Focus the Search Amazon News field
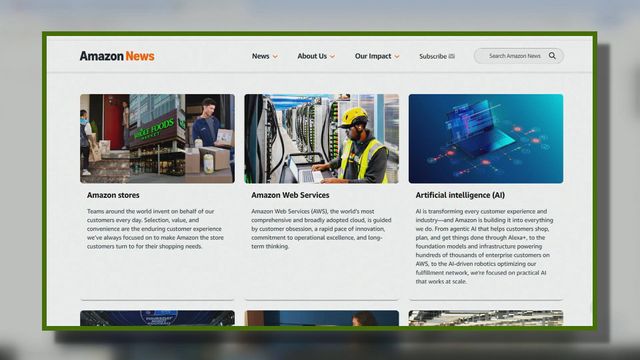This screenshot has width=640, height=360. click(x=519, y=56)
